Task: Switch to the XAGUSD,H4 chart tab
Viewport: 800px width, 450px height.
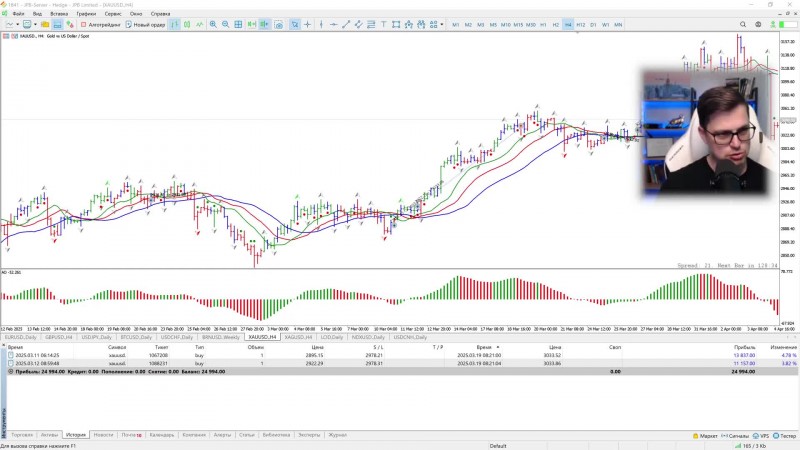Action: tap(298, 337)
